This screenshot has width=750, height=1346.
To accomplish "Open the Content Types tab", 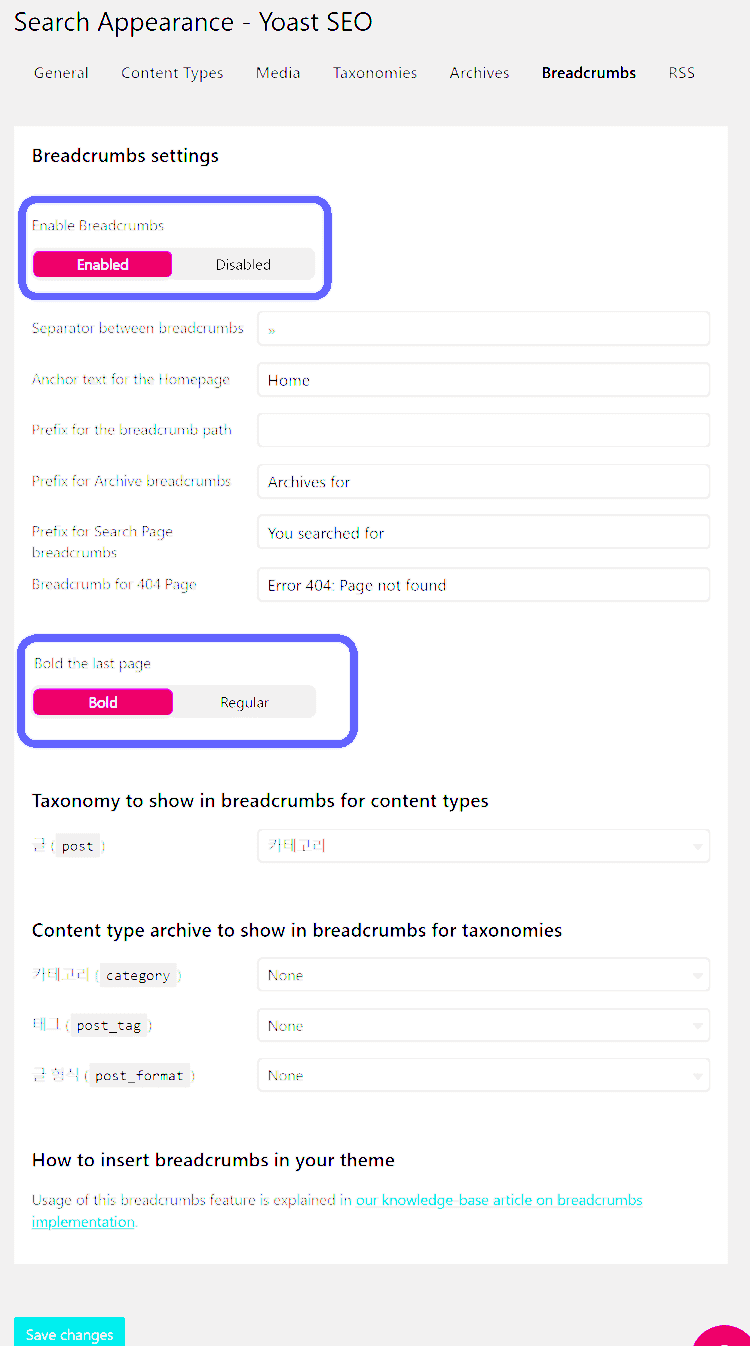I will point(172,73).
